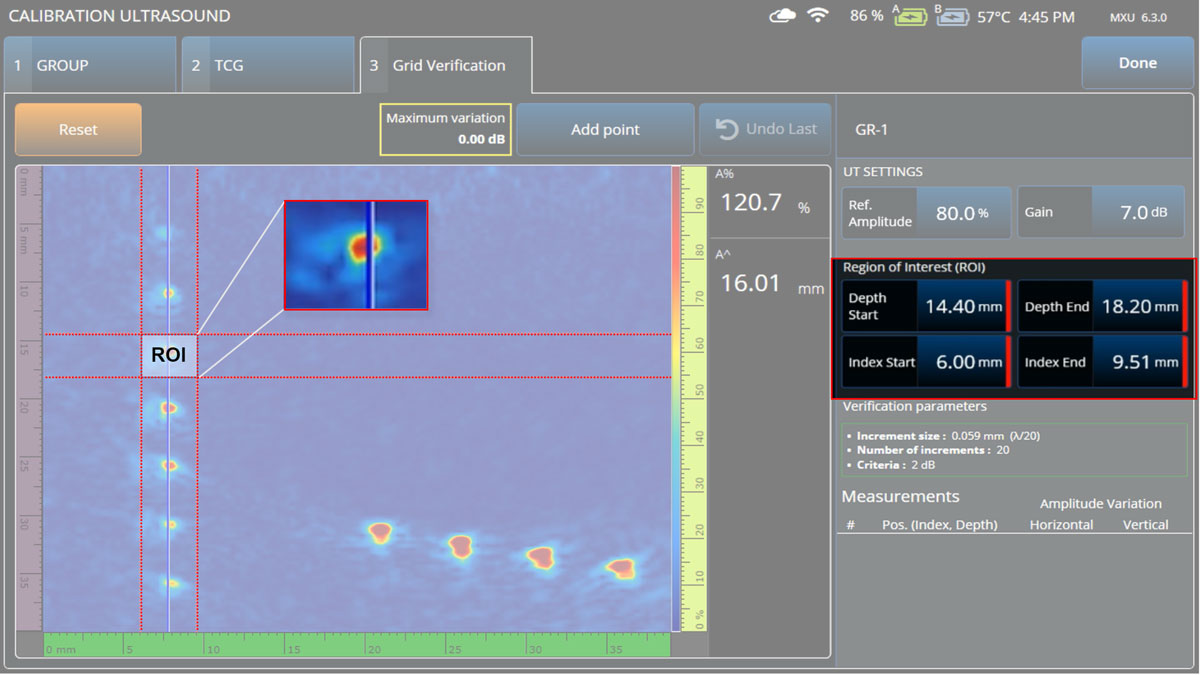The image size is (1200, 675).
Task: Click battery B indicator icon
Action: point(950,16)
